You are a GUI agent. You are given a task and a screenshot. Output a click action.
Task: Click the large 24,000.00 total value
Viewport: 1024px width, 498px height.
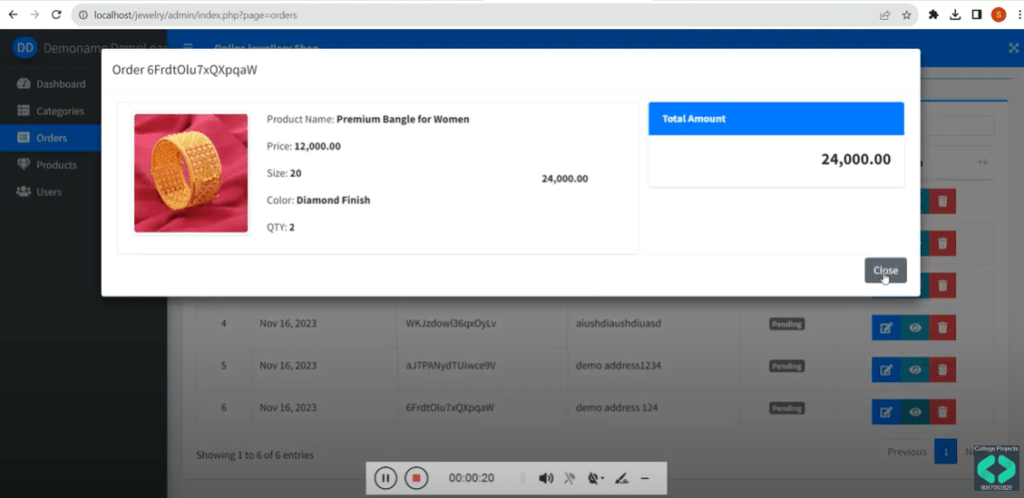pyautogui.click(x=856, y=159)
